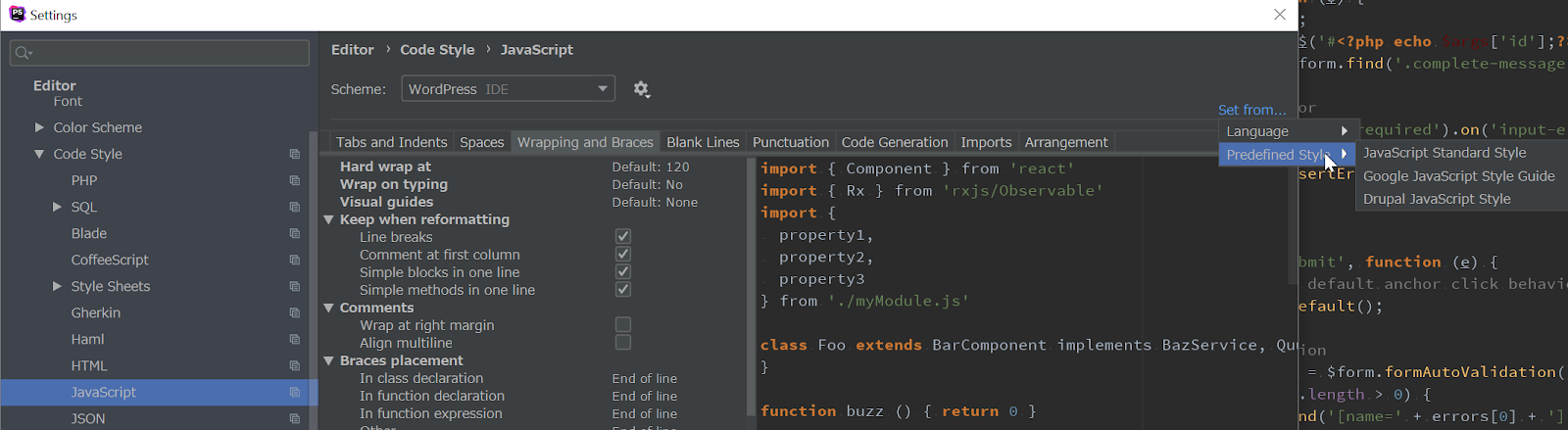Click the copy icon beside Gherkin
This screenshot has width=1568, height=430.
pos(294,312)
